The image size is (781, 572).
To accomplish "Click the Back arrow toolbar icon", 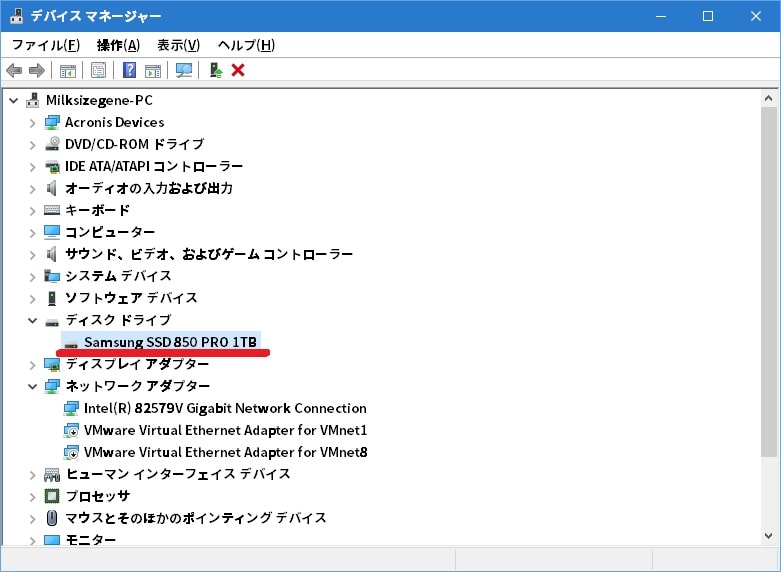I will [14, 70].
